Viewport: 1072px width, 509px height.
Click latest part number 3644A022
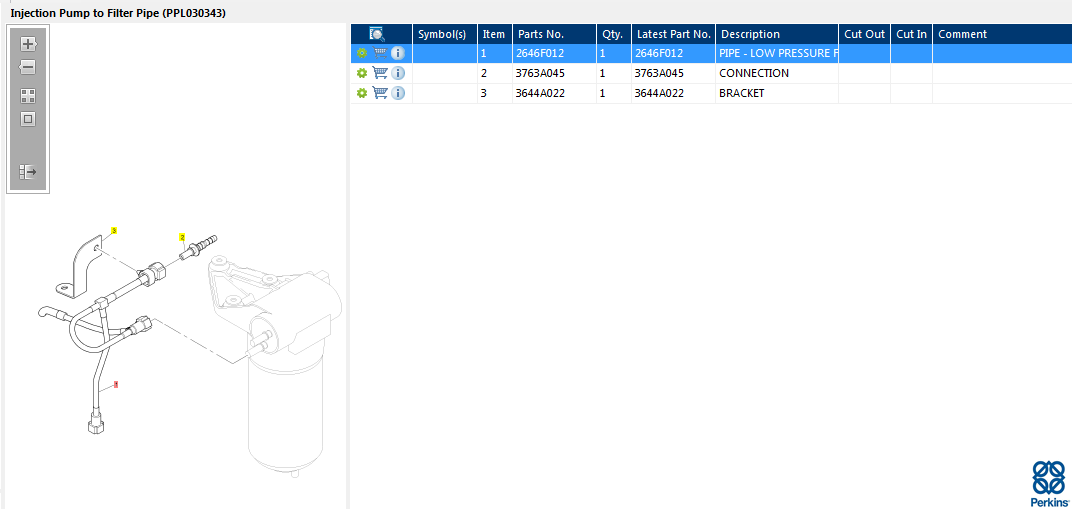click(x=673, y=94)
